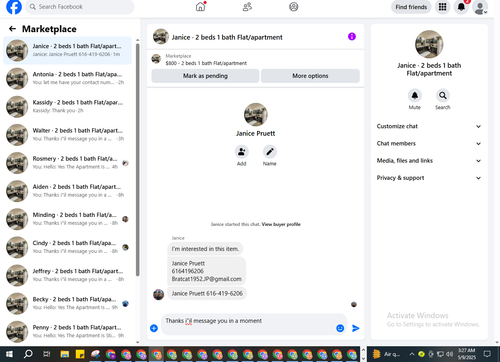Click message 'I'm interested in this item.'

point(205,249)
